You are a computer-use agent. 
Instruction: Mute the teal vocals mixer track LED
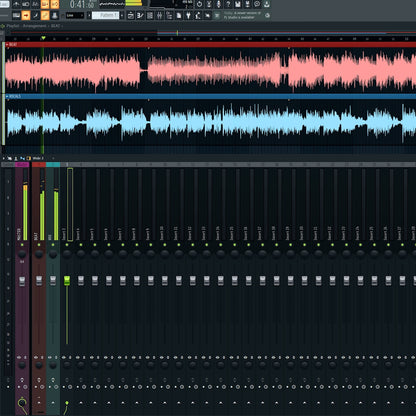point(53,245)
